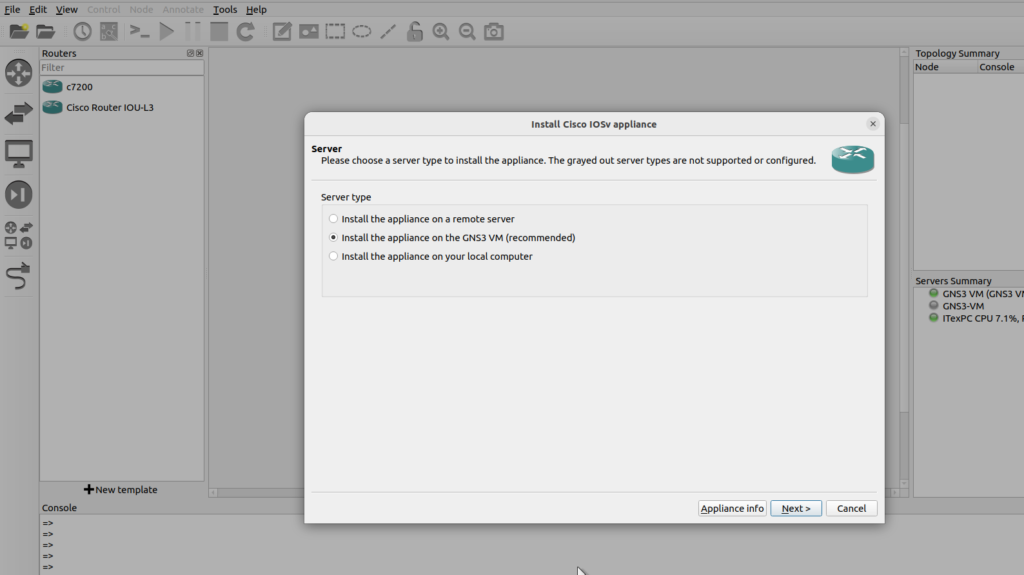Select install the appliance on a remote server

point(334,219)
